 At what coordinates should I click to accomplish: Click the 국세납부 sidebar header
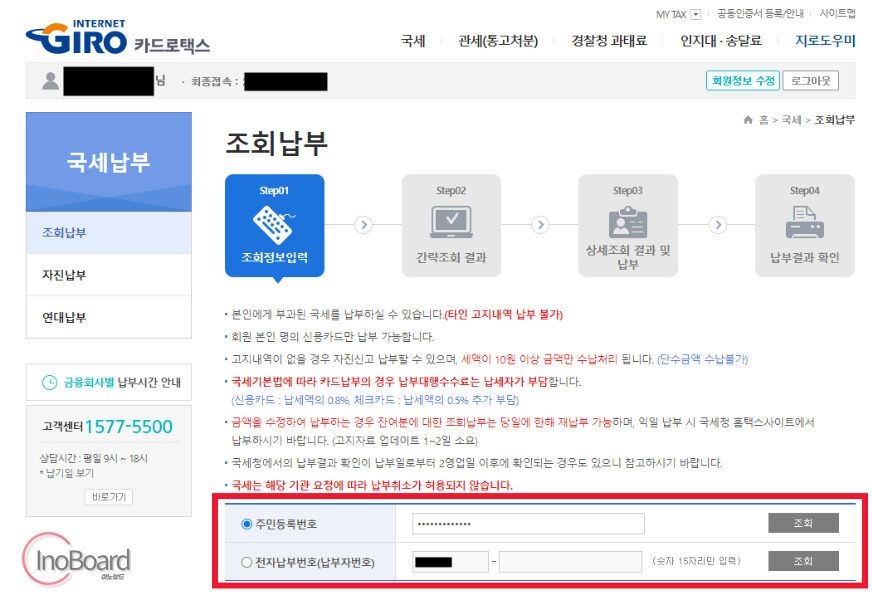click(108, 162)
